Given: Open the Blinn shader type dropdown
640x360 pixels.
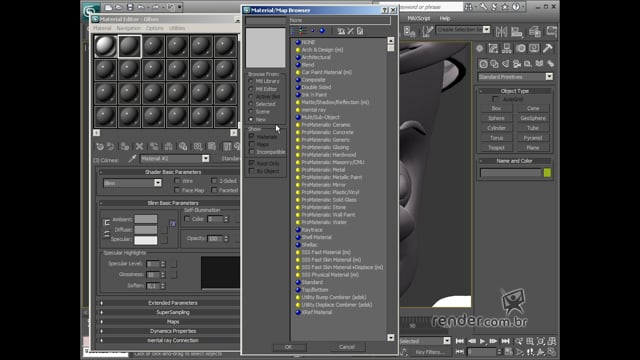Looking at the screenshot, I should (x=158, y=183).
